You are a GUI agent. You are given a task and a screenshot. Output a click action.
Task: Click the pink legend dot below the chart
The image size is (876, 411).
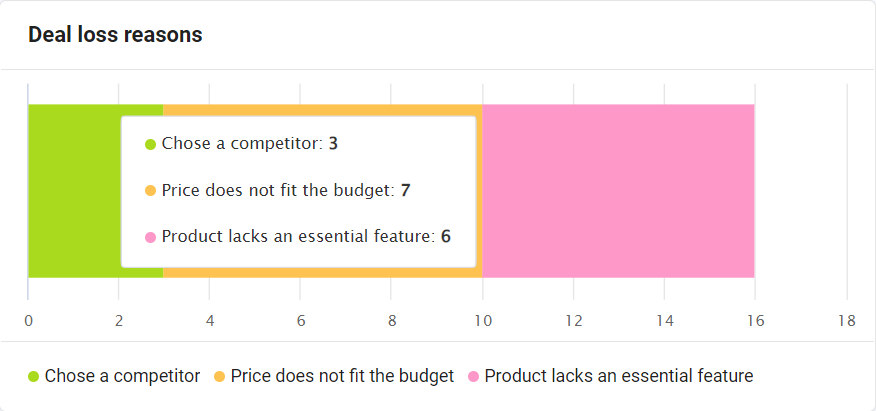click(x=474, y=377)
